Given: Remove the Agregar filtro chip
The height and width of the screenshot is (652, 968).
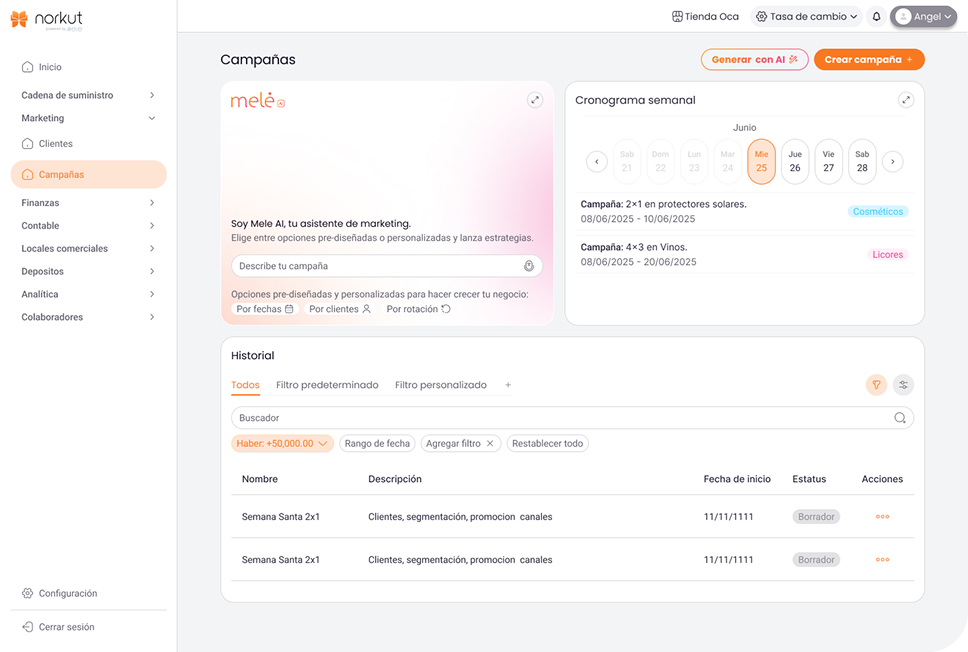Looking at the screenshot, I should (490, 443).
